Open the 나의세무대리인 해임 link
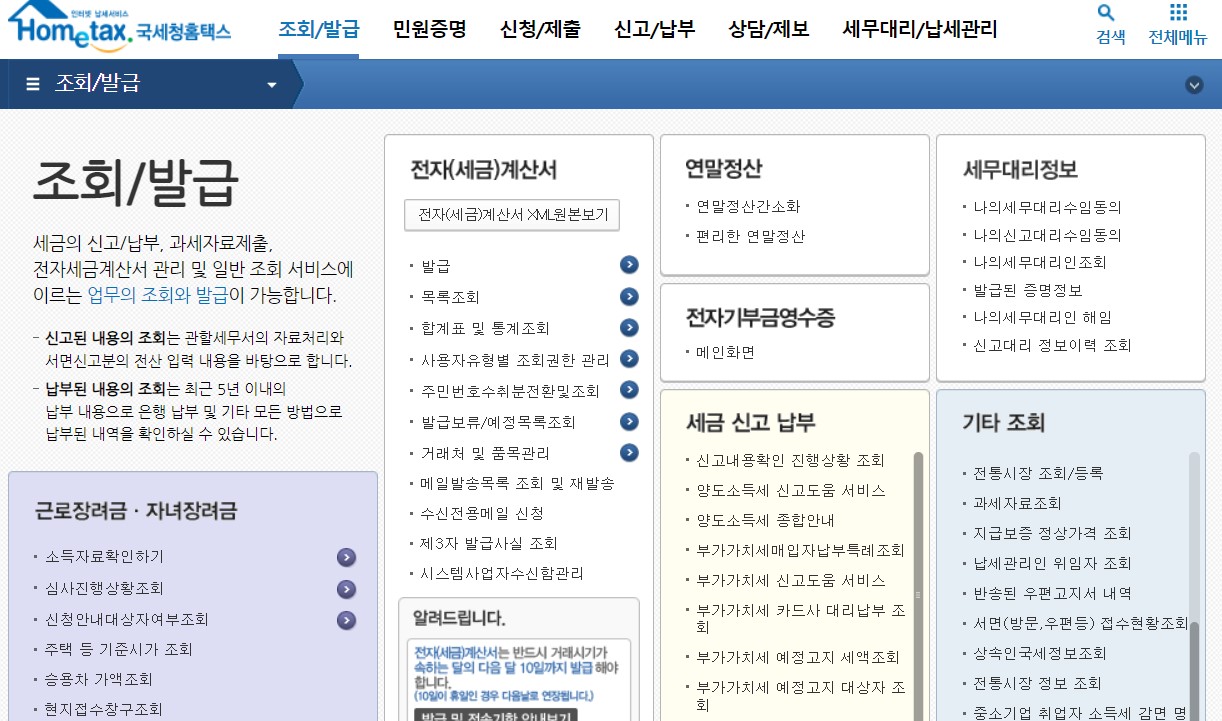 (x=1043, y=317)
